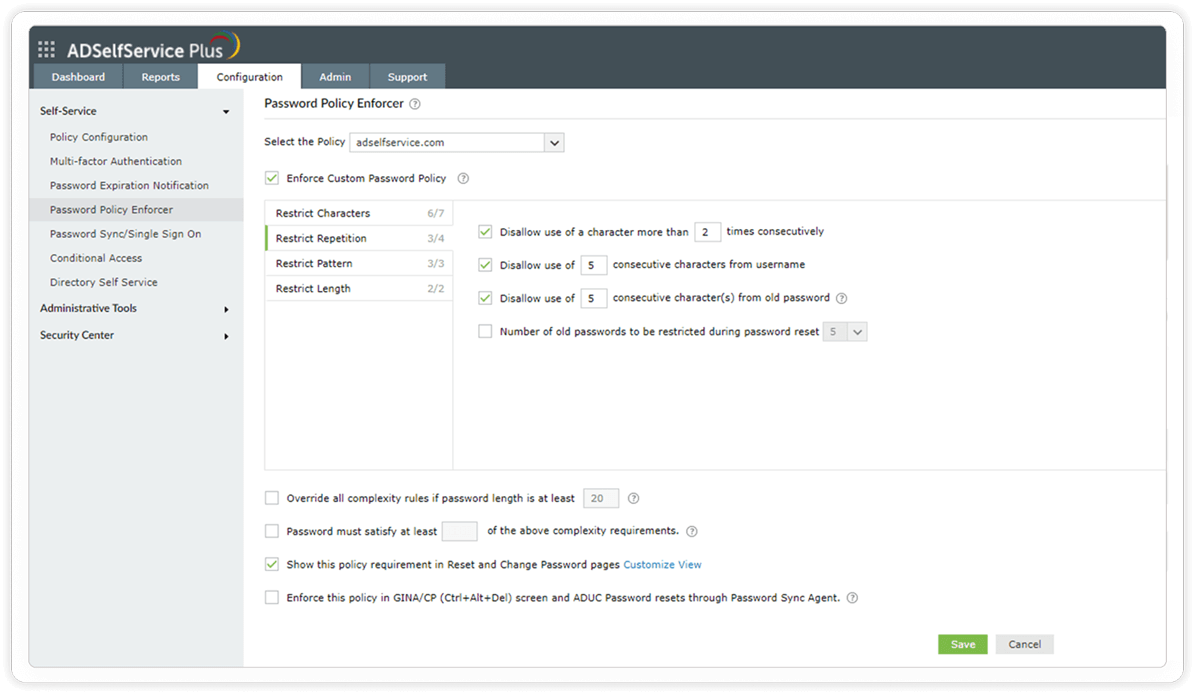This screenshot has width=1202, height=700.
Task: Open the Admin tab
Action: [x=335, y=77]
